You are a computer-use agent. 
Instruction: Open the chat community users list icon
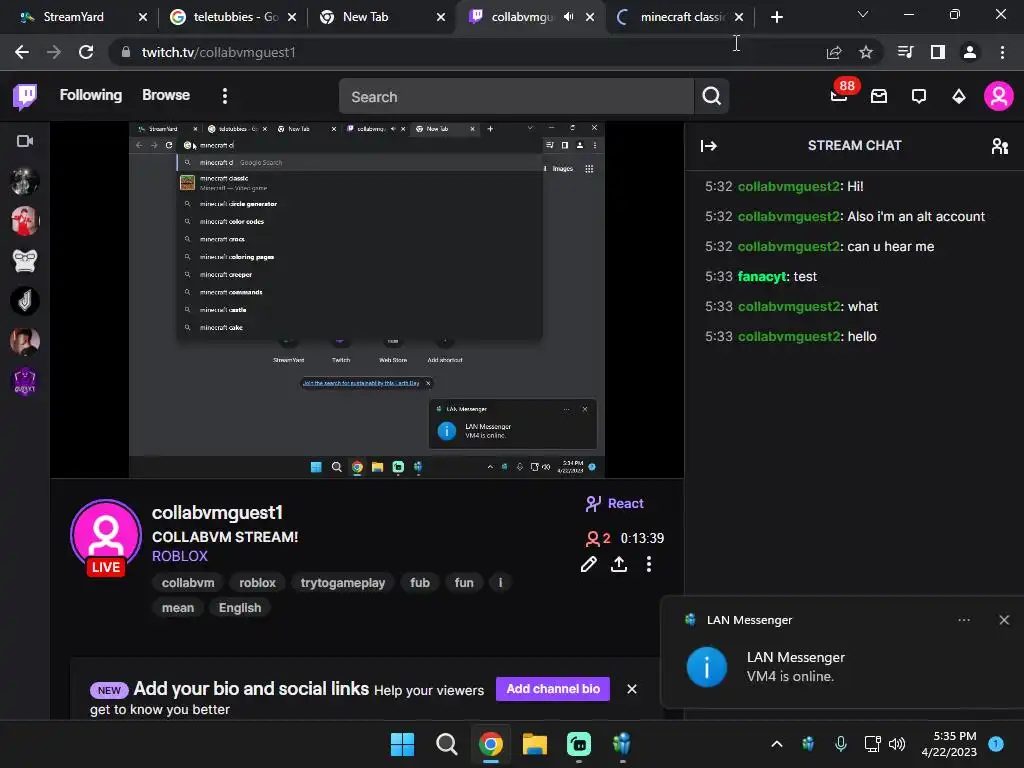point(1000,146)
